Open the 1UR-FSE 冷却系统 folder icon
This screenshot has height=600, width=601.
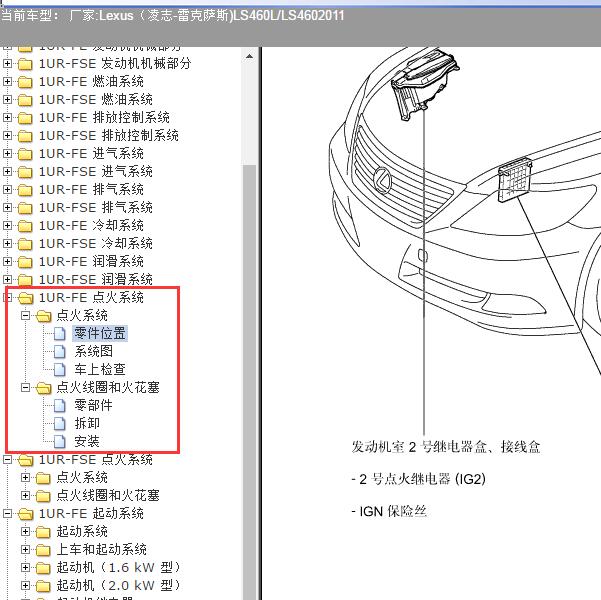click(25, 244)
